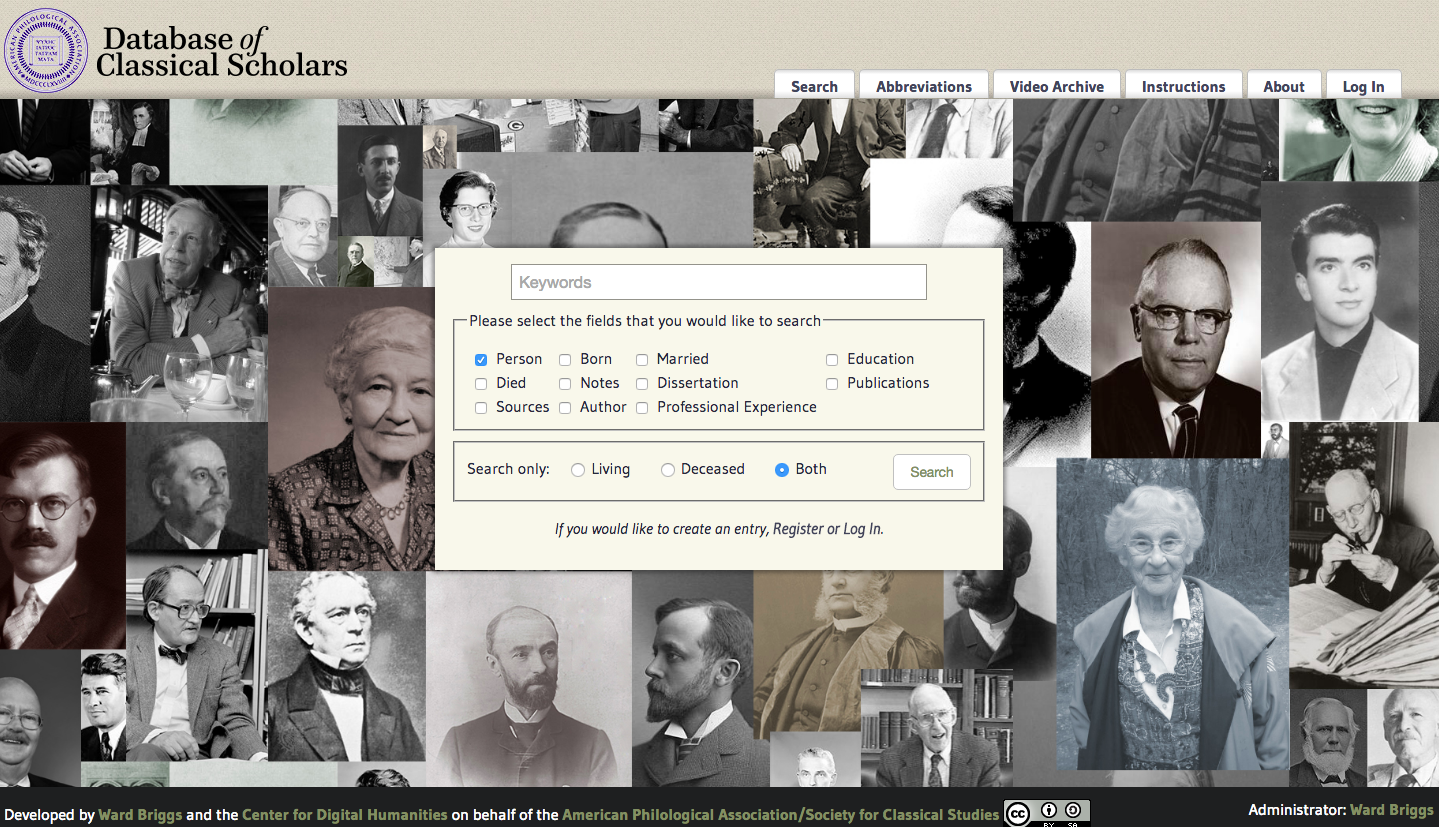
Task: Open the Ward Briggs developer link
Action: (140, 814)
